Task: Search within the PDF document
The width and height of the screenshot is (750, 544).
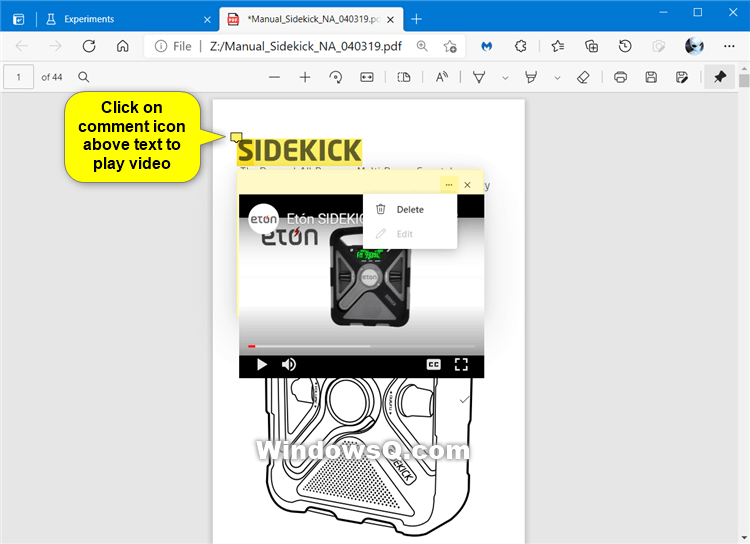Action: click(83, 77)
